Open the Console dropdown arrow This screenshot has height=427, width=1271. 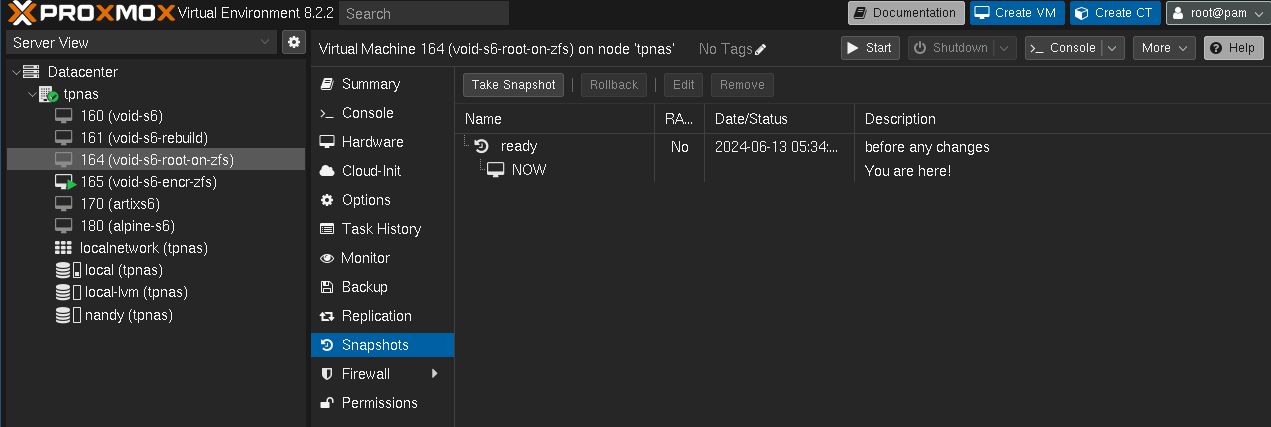click(x=1113, y=48)
